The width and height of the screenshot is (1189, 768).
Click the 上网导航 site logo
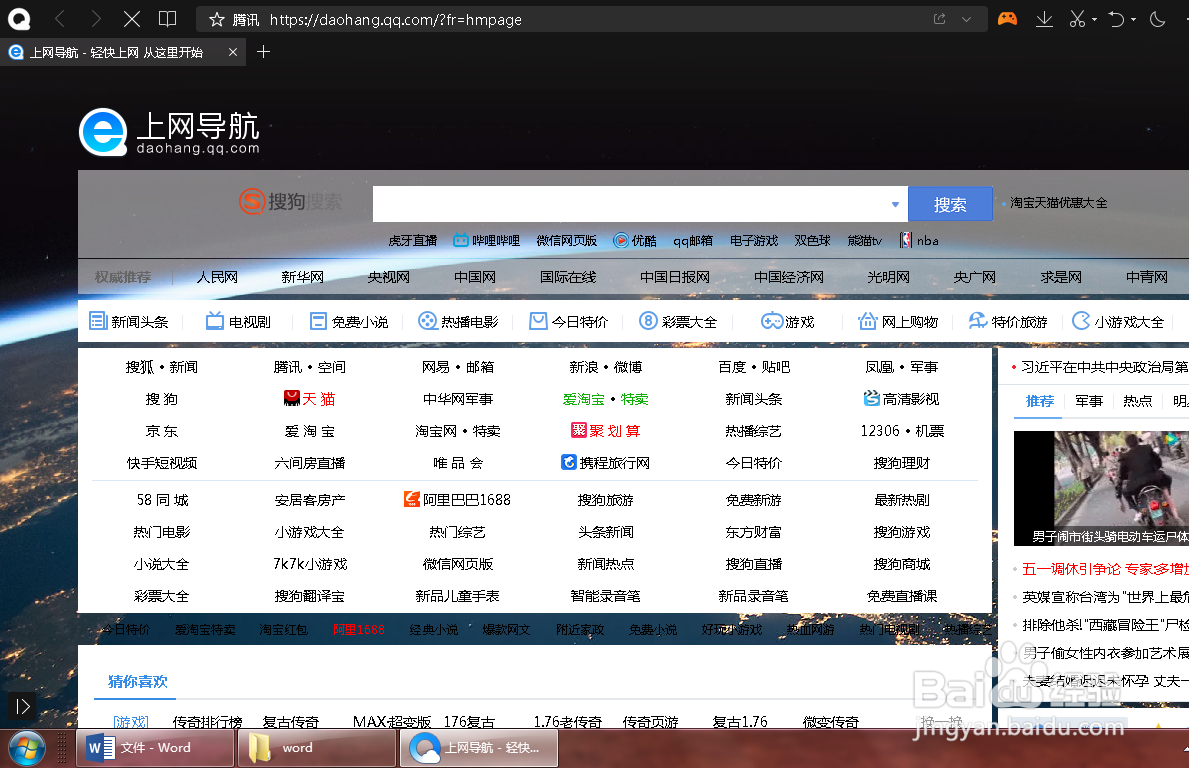click(x=169, y=133)
